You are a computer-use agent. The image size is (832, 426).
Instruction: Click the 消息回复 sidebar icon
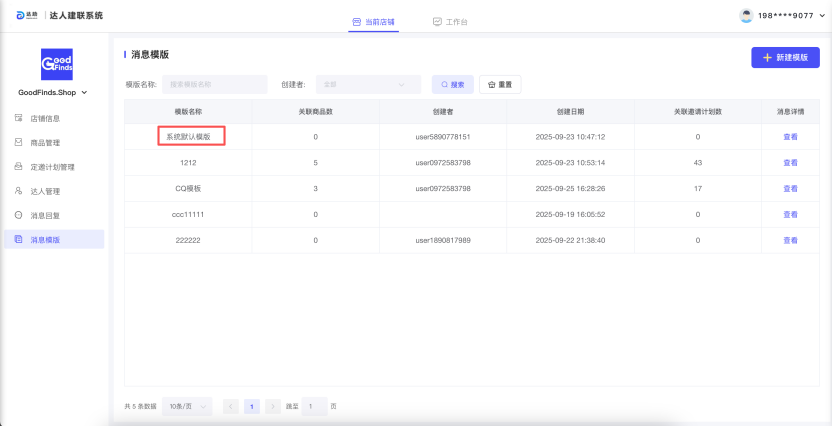click(x=19, y=215)
